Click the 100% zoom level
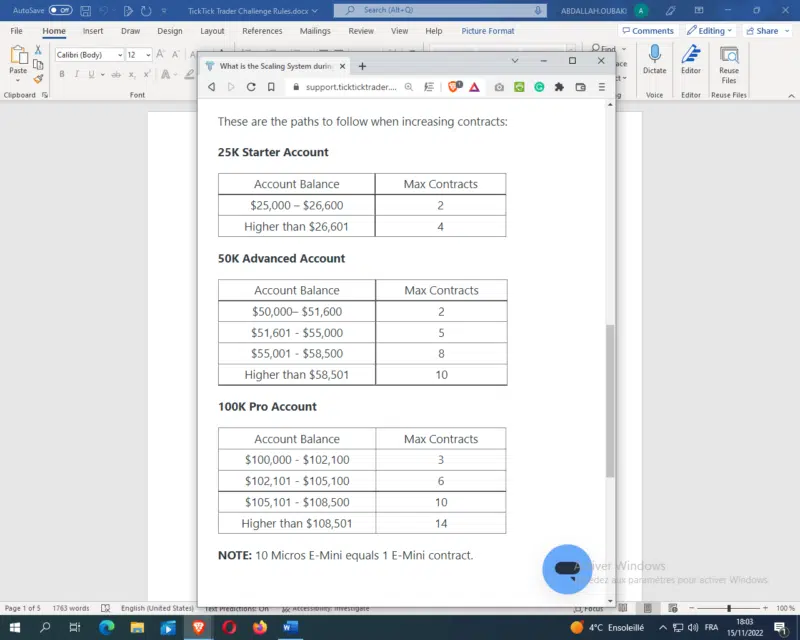This screenshot has width=800, height=640. 785,608
